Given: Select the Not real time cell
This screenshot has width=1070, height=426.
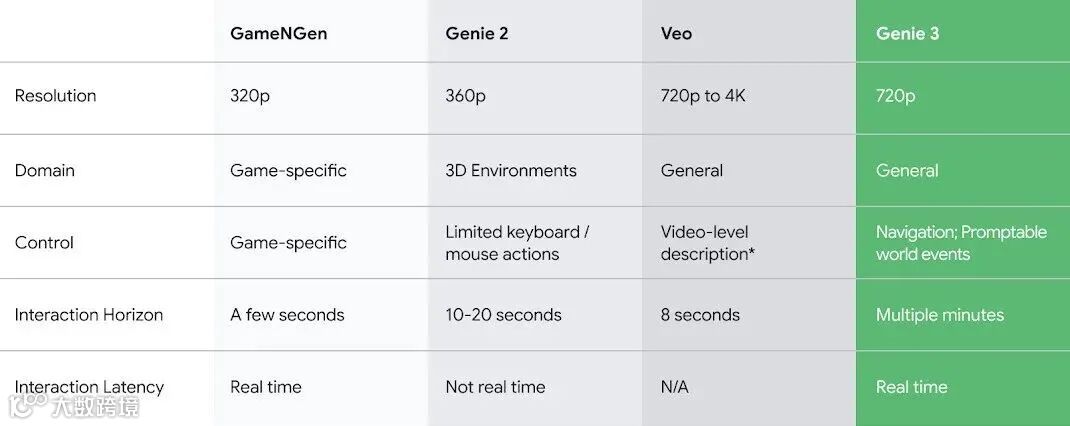Looking at the screenshot, I should [x=495, y=387].
